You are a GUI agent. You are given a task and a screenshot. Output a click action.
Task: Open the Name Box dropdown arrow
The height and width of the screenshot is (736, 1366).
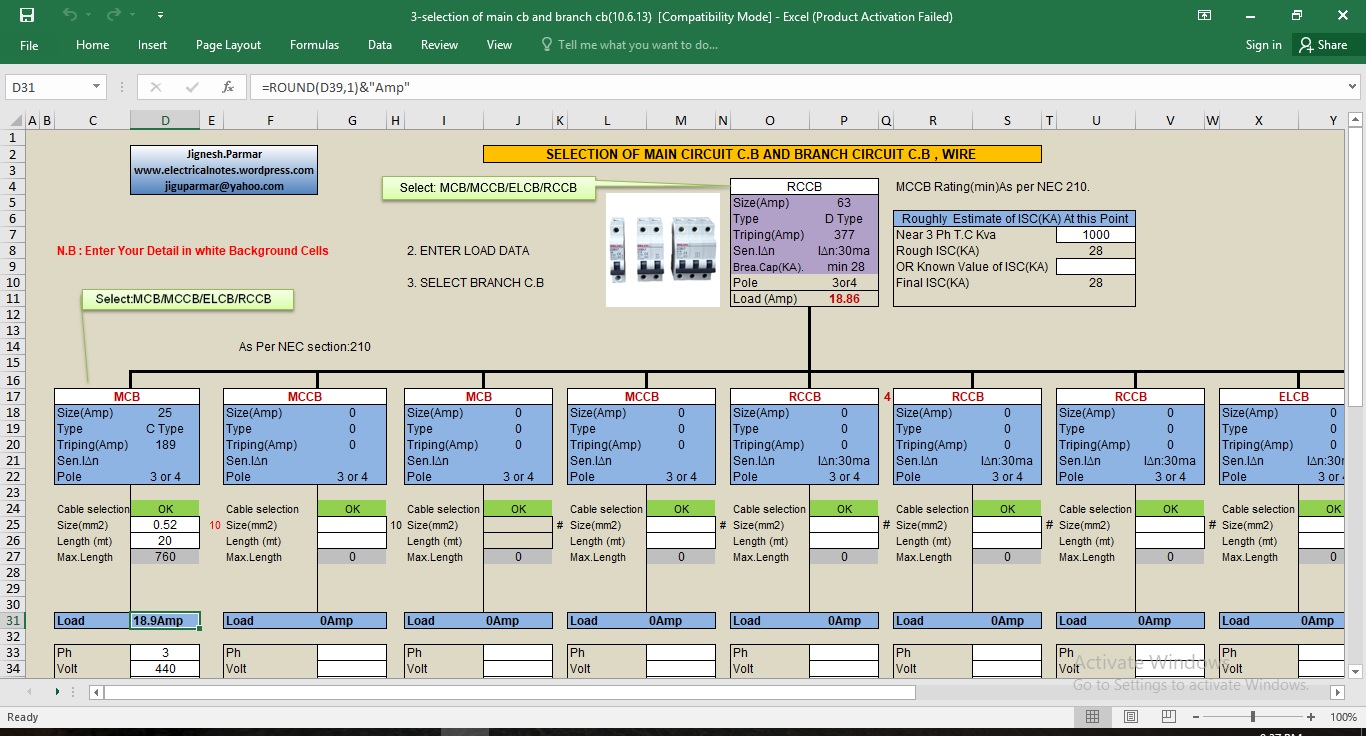pos(96,87)
